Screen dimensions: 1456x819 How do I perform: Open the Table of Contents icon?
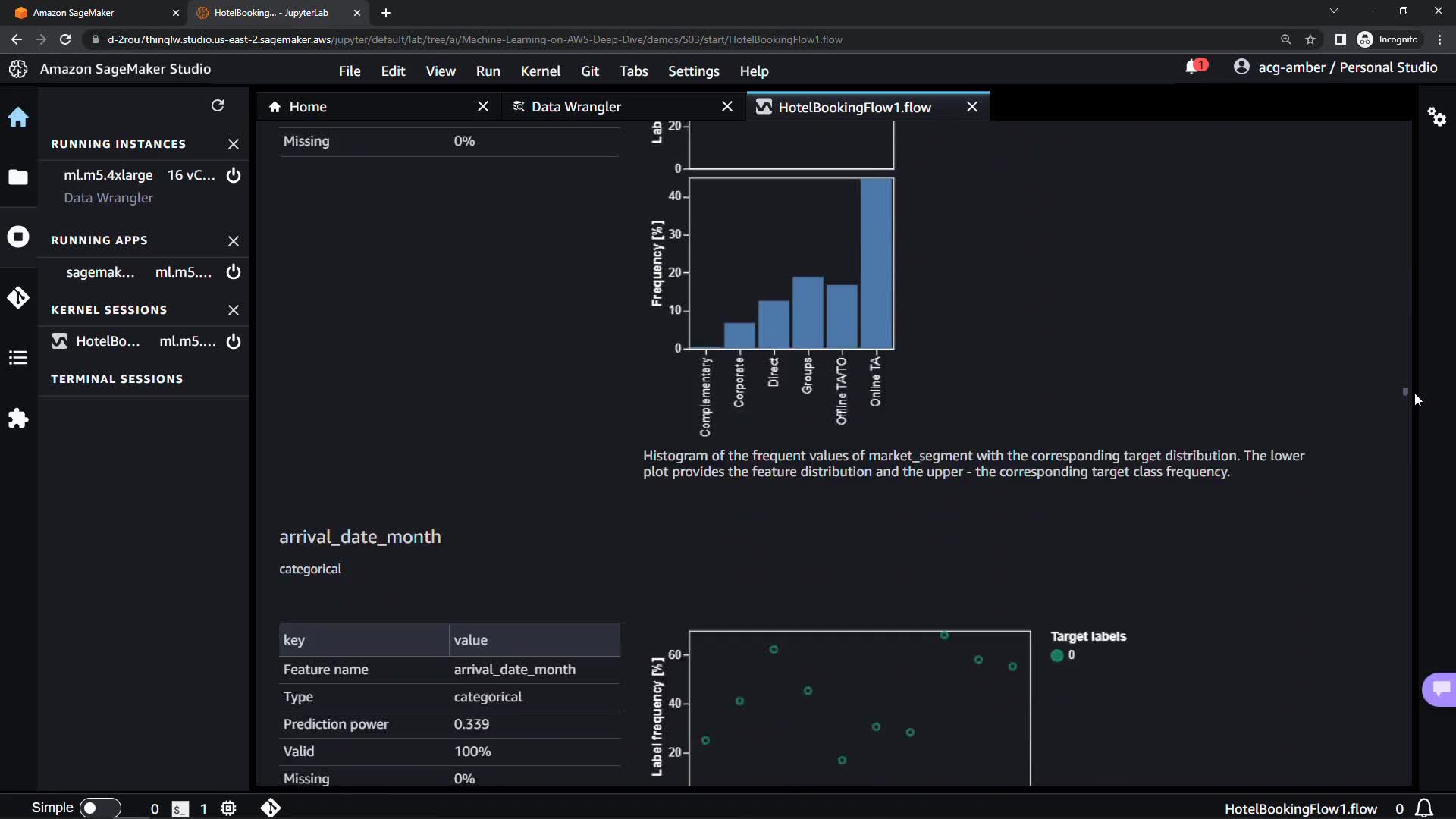pos(18,358)
